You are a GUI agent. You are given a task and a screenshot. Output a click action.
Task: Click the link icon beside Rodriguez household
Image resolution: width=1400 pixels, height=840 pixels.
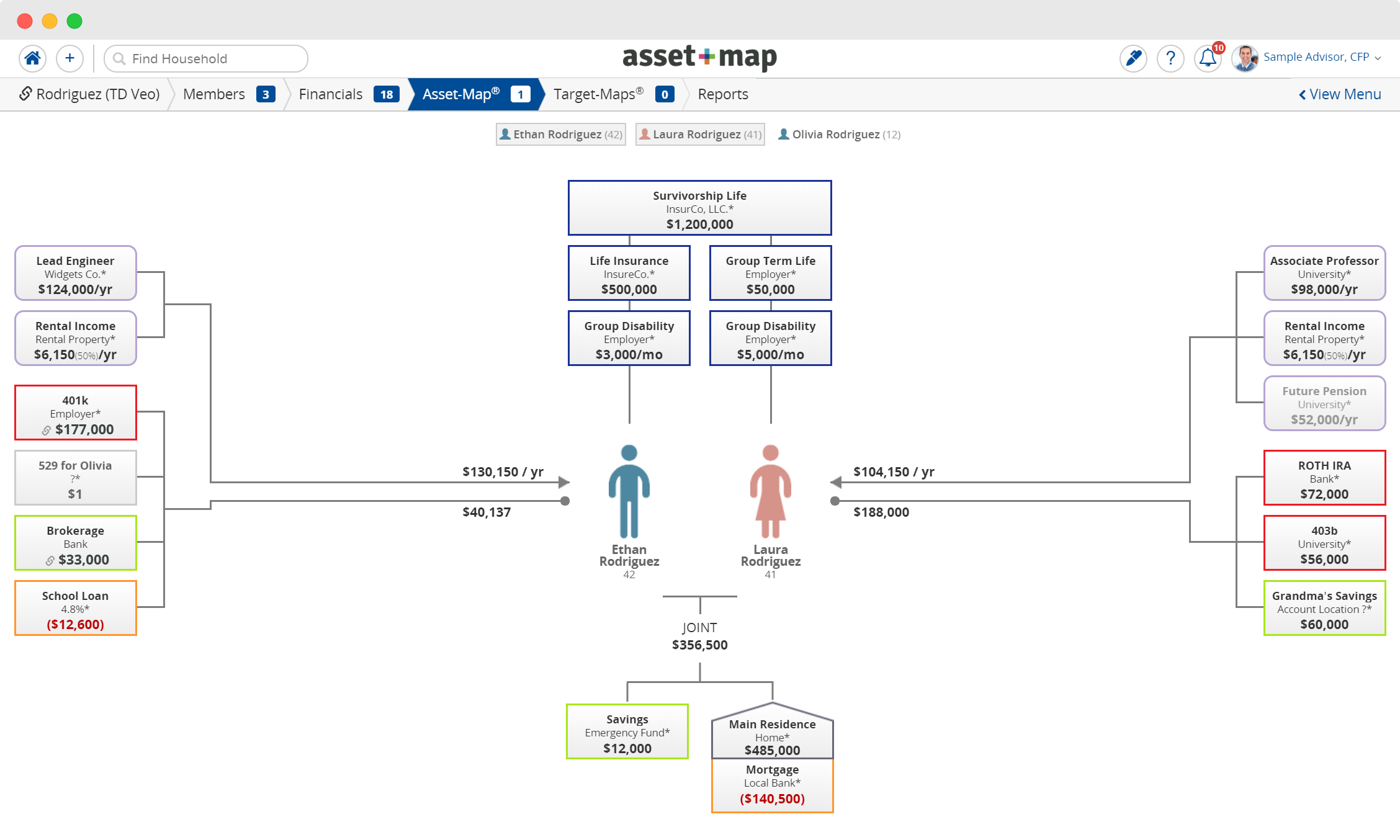pos(25,94)
